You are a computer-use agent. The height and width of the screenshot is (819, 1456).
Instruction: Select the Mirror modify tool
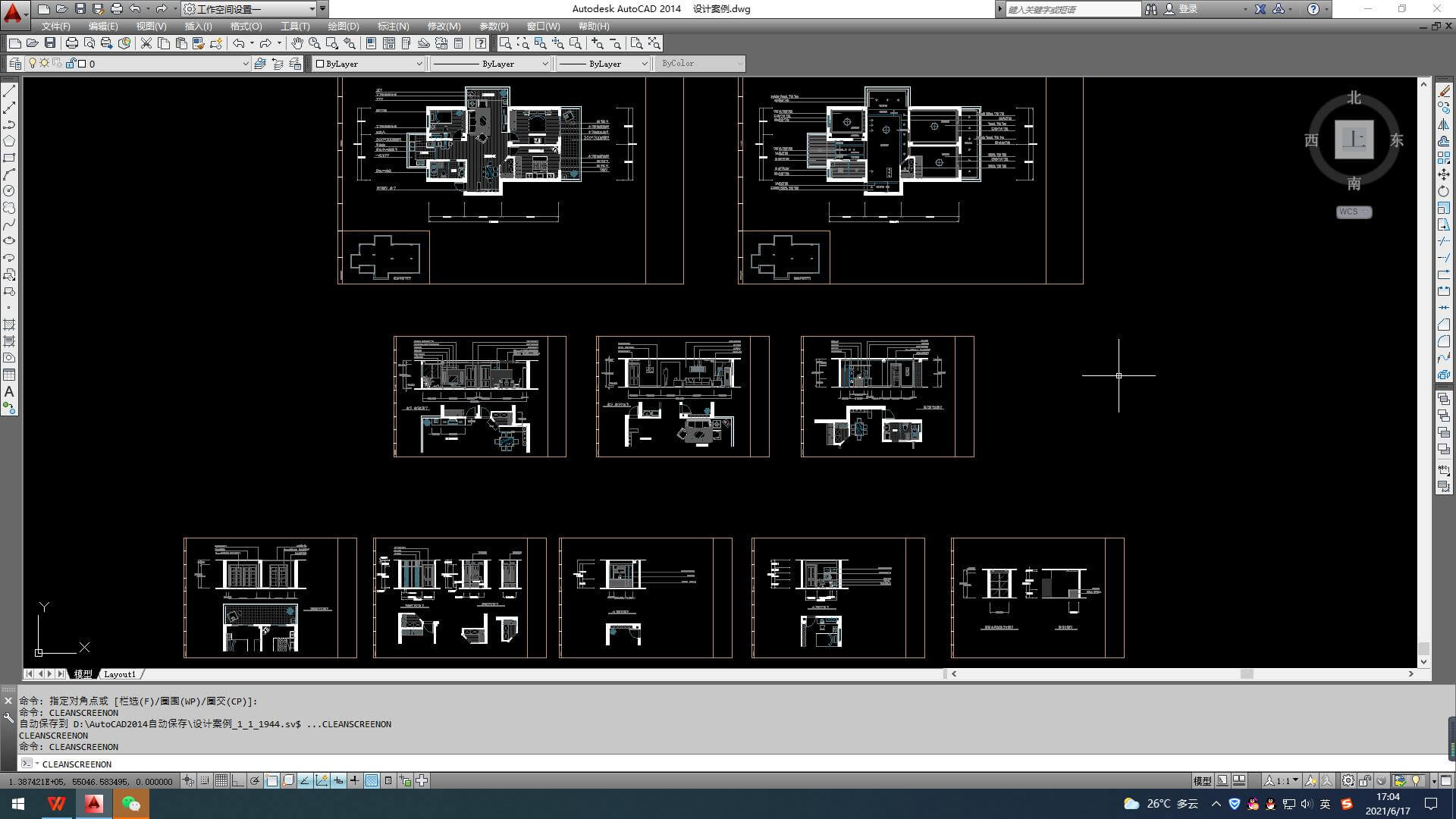point(1444,124)
